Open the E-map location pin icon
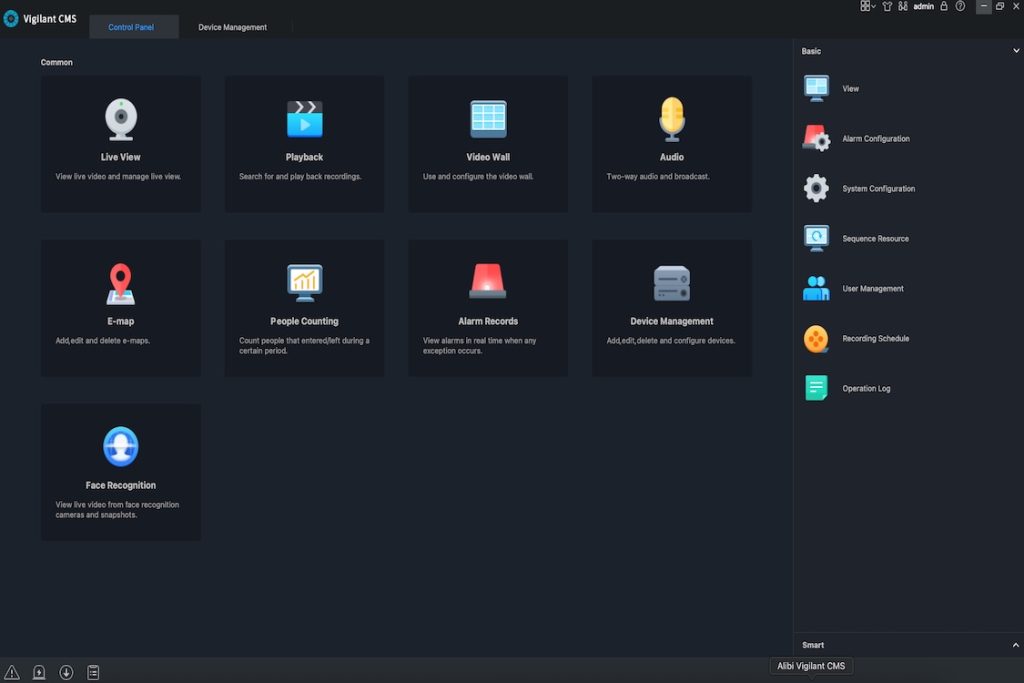Image resolution: width=1024 pixels, height=683 pixels. [x=121, y=283]
